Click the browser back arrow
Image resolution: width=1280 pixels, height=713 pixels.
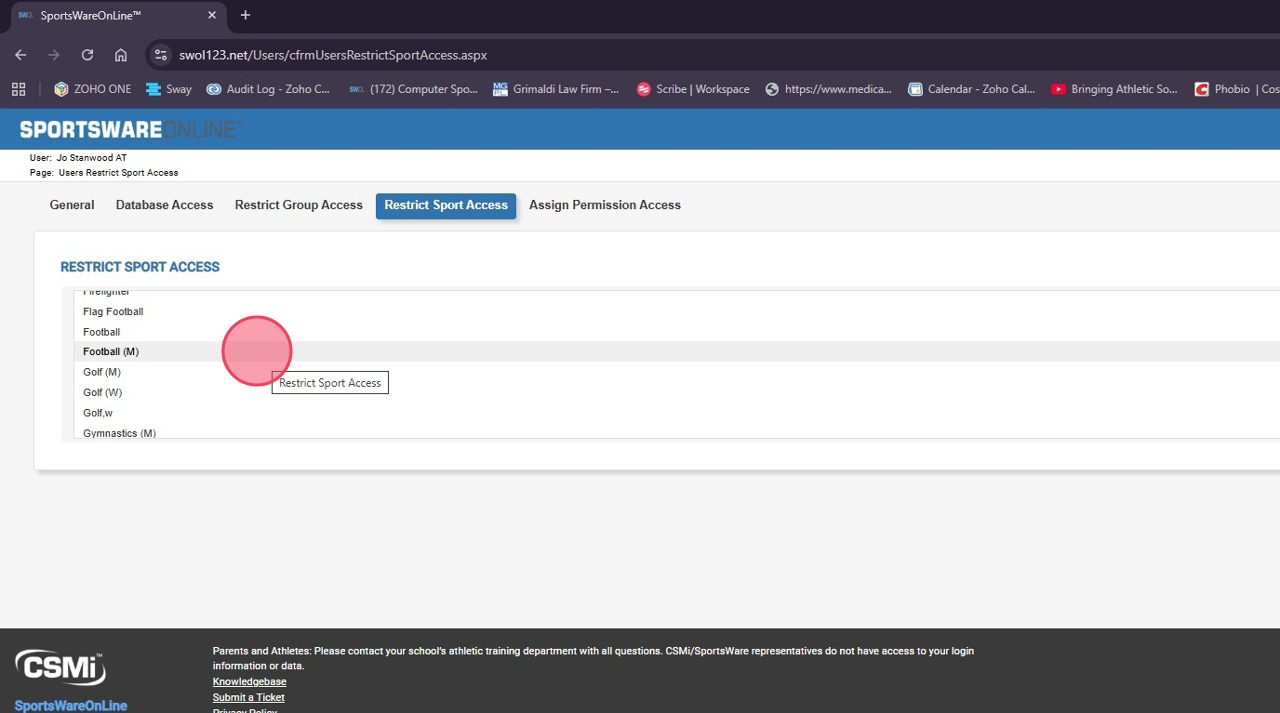[21, 55]
